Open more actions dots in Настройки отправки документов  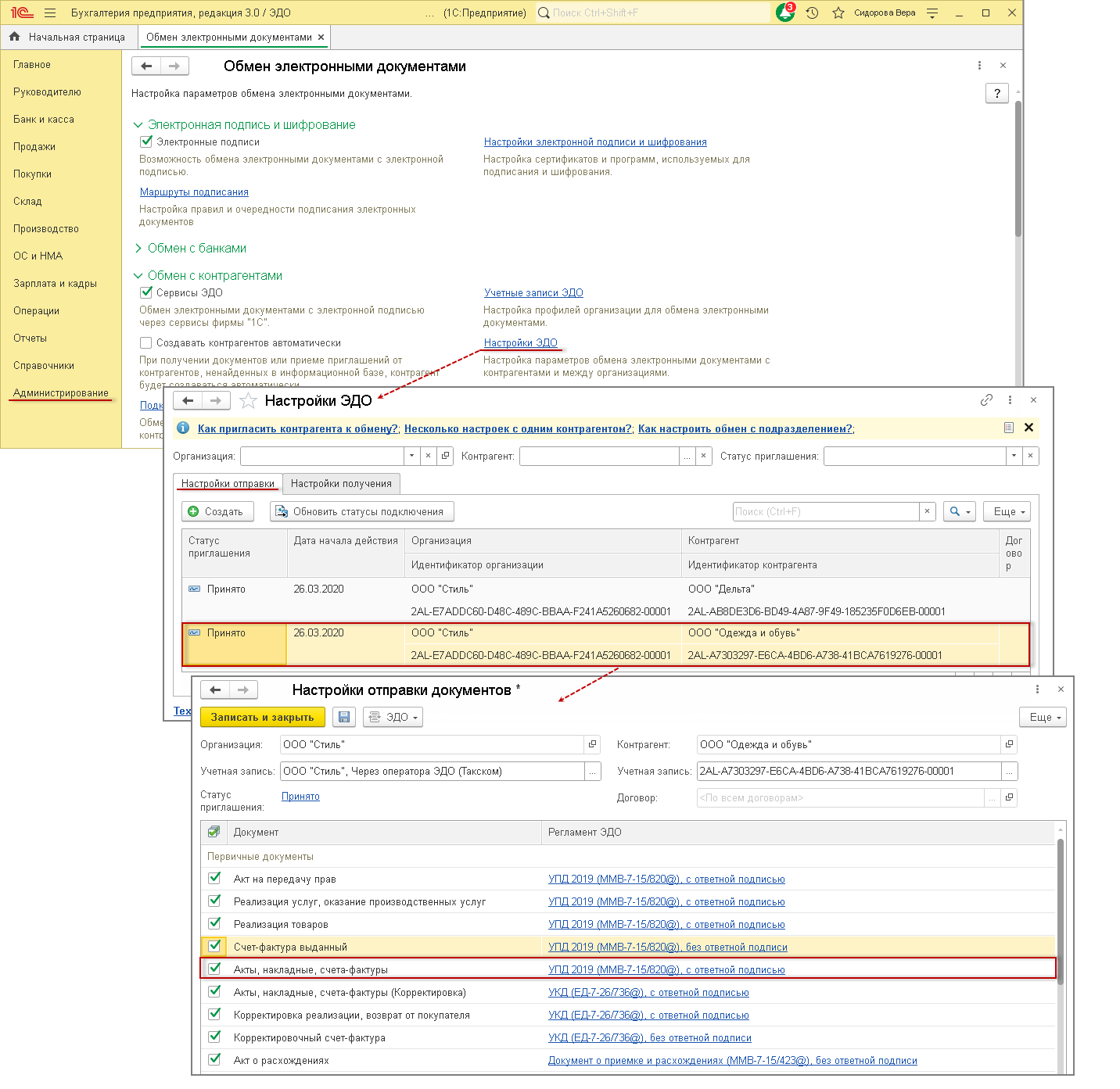[x=1037, y=690]
